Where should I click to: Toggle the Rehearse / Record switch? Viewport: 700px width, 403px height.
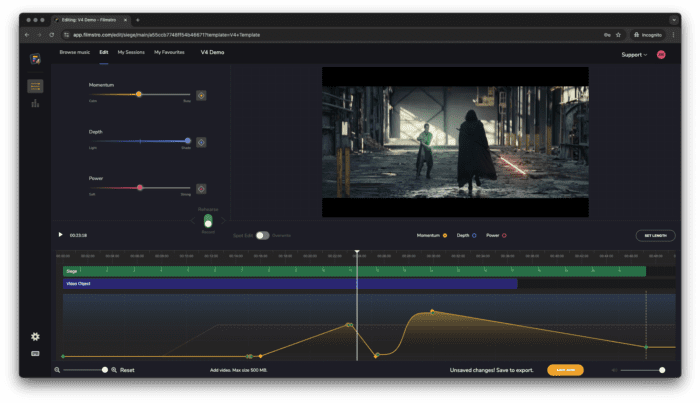pyautogui.click(x=208, y=221)
